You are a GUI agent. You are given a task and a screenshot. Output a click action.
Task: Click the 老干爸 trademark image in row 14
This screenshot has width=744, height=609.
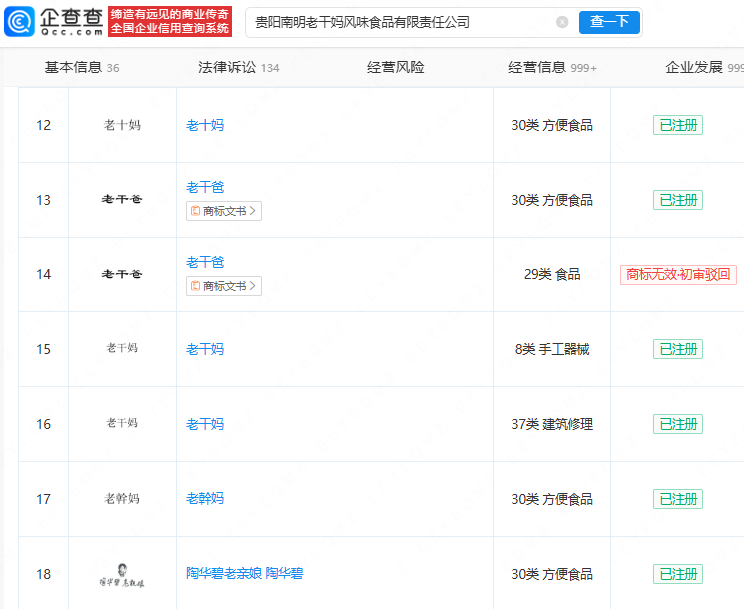click(x=122, y=274)
